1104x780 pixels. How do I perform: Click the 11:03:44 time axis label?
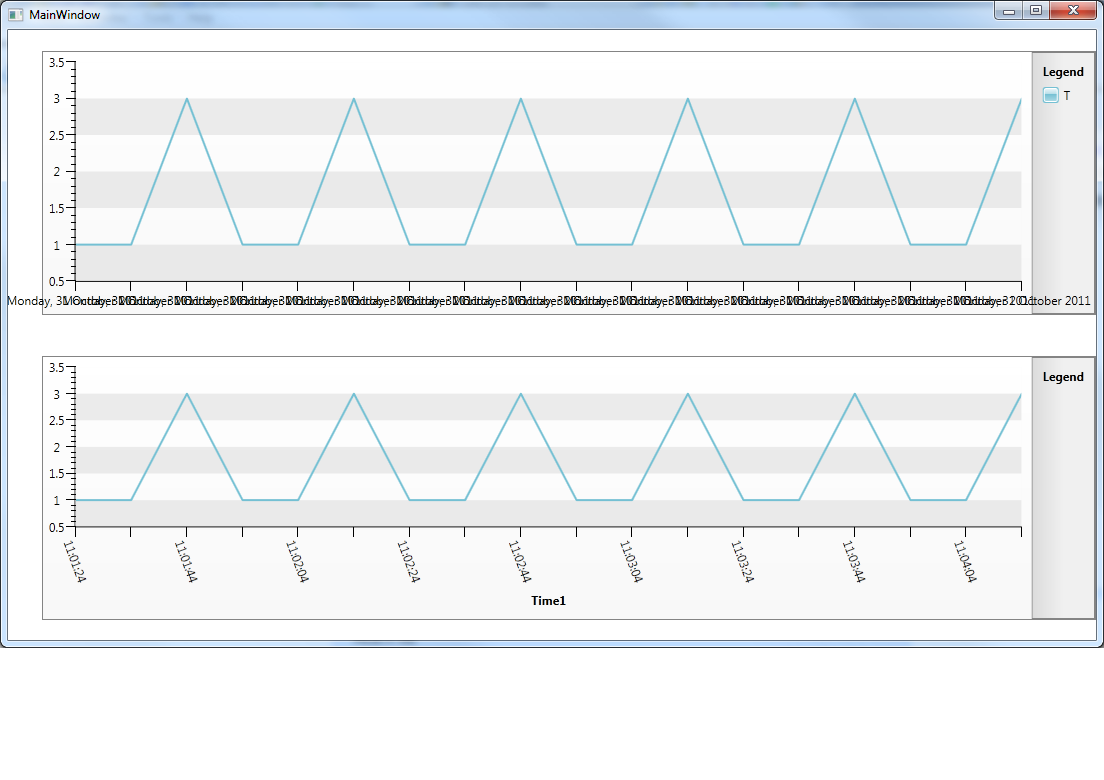point(853,561)
